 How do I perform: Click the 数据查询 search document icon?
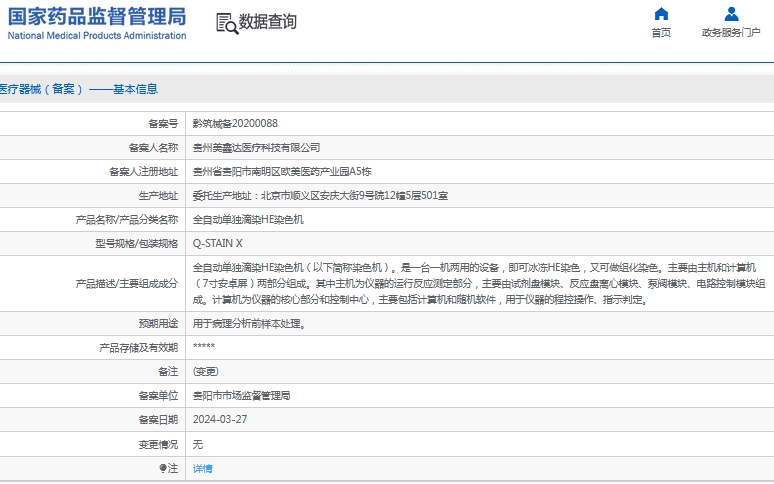tap(227, 23)
